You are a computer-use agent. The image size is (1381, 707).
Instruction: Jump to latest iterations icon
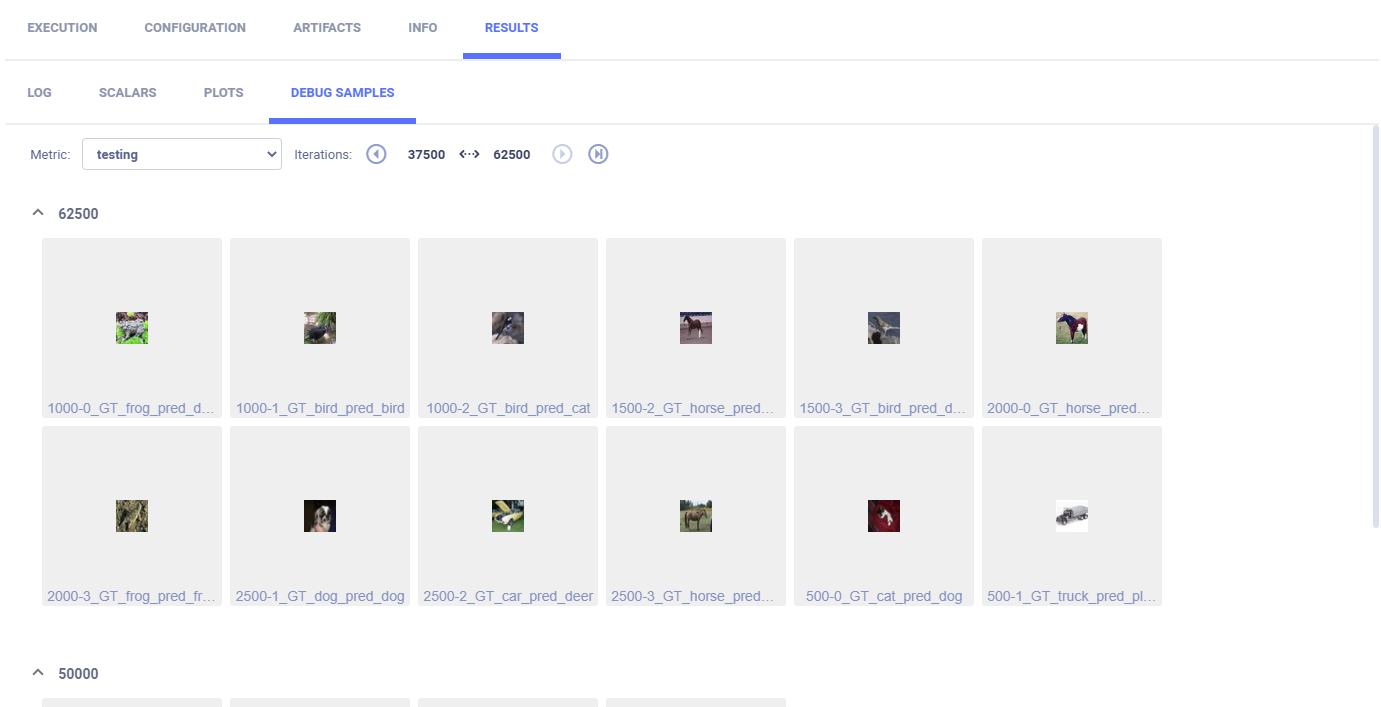pos(598,154)
